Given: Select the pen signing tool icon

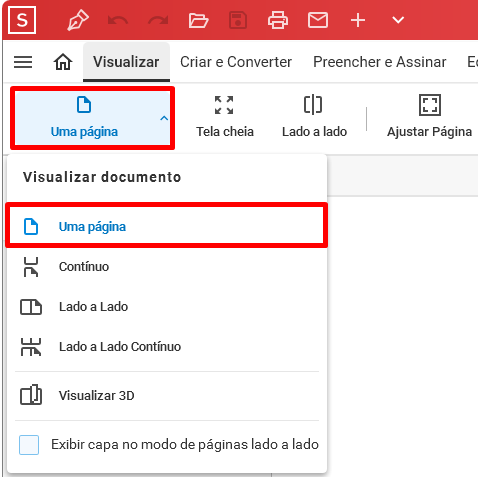Looking at the screenshot, I should [x=78, y=20].
